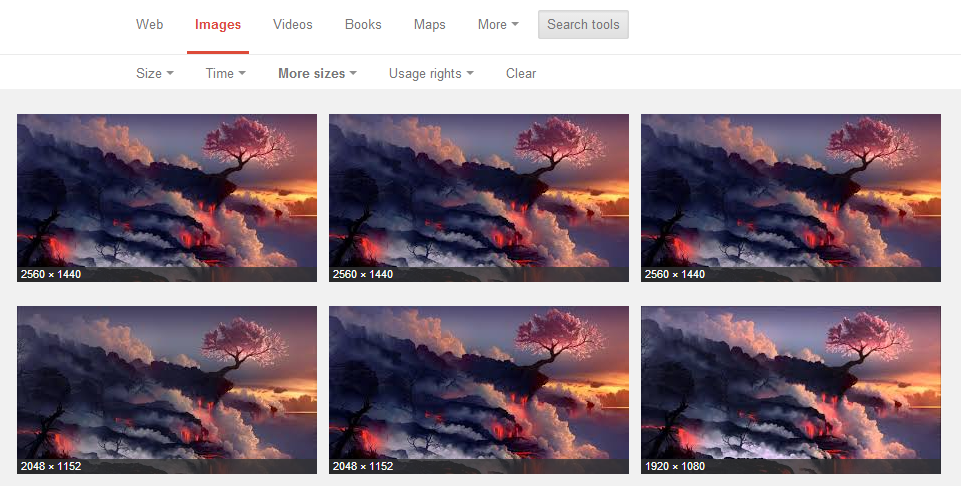
Task: Open the 1920 × 1080 image thumbnail
Action: tap(791, 390)
